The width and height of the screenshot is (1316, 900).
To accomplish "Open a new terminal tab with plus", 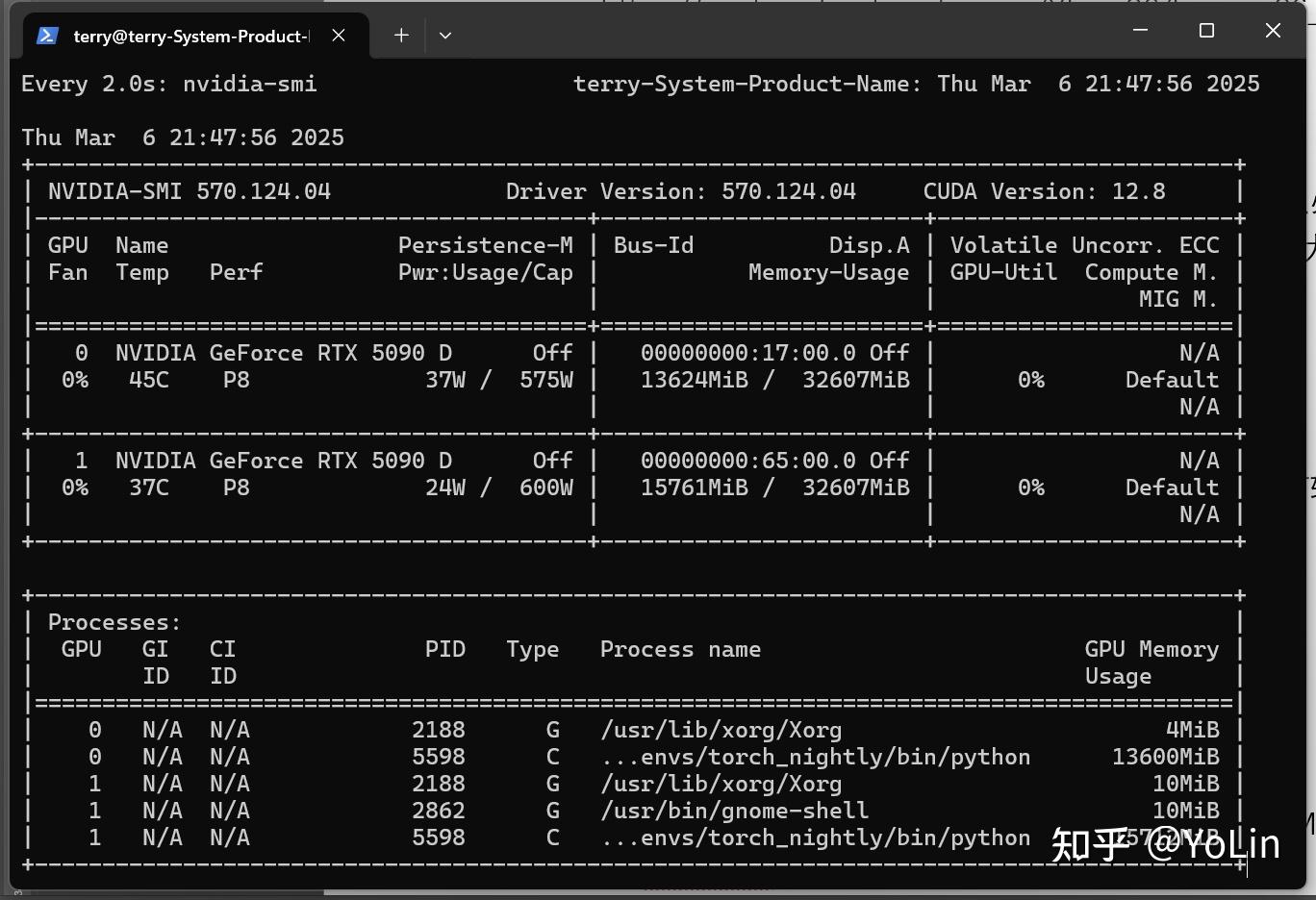I will coord(401,36).
